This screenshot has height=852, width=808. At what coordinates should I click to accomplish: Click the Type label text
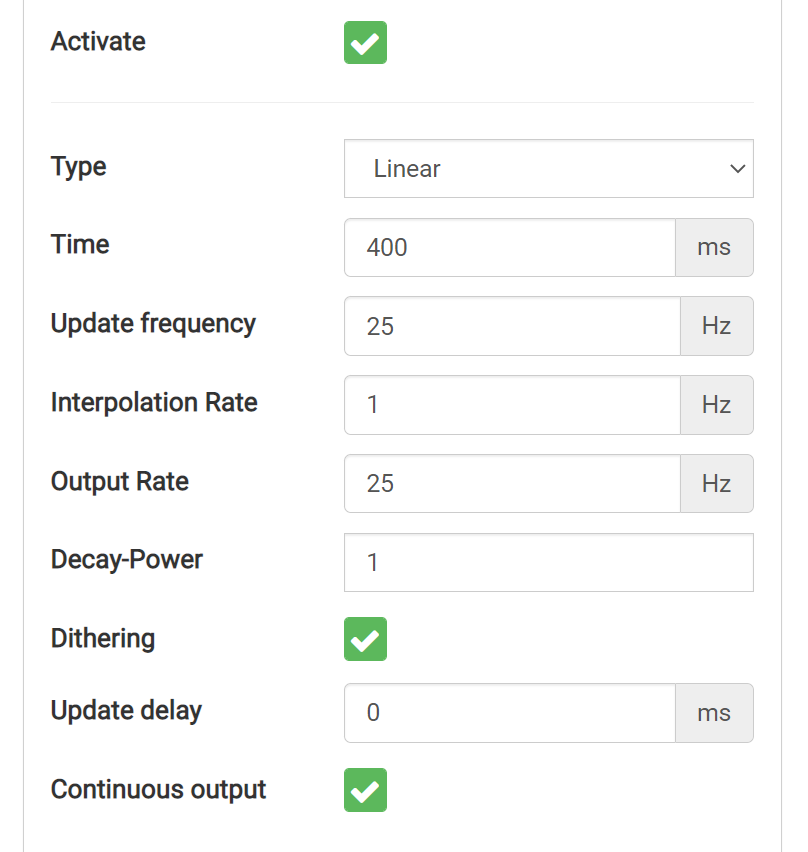coord(78,167)
